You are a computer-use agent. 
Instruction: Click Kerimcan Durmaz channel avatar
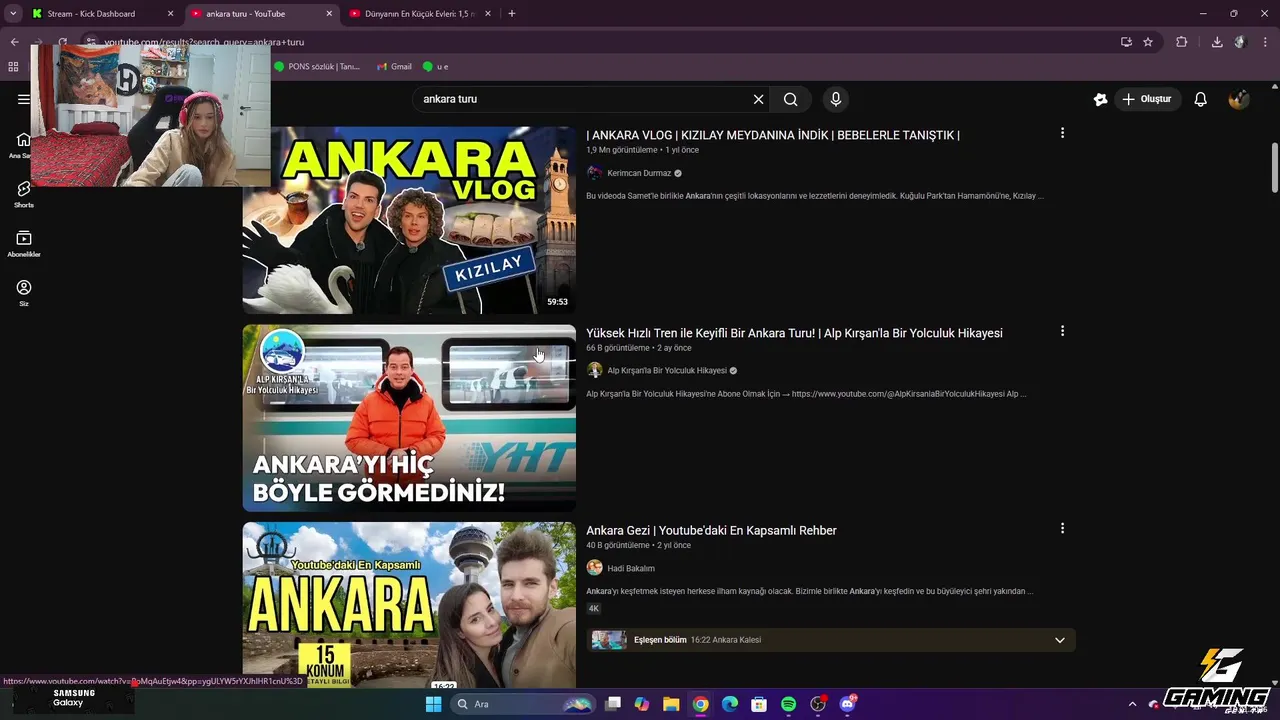(594, 173)
